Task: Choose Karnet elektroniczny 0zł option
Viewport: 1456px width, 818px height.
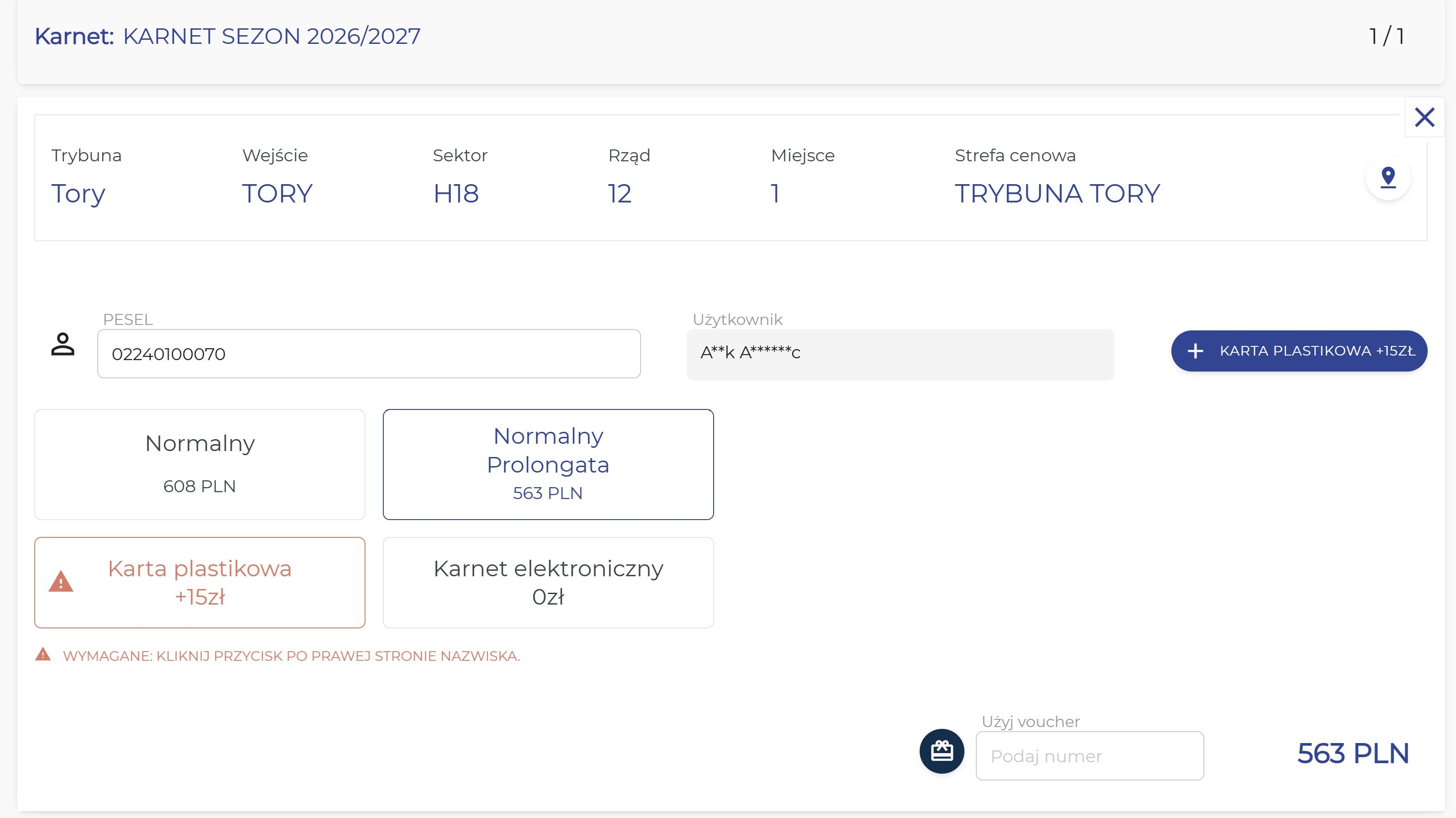Action: (x=548, y=582)
